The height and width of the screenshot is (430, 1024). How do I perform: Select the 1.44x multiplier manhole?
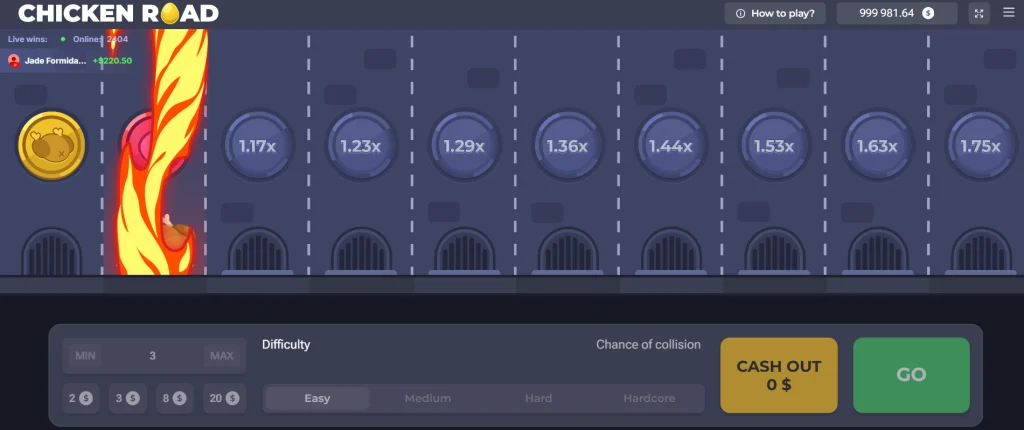coord(670,145)
